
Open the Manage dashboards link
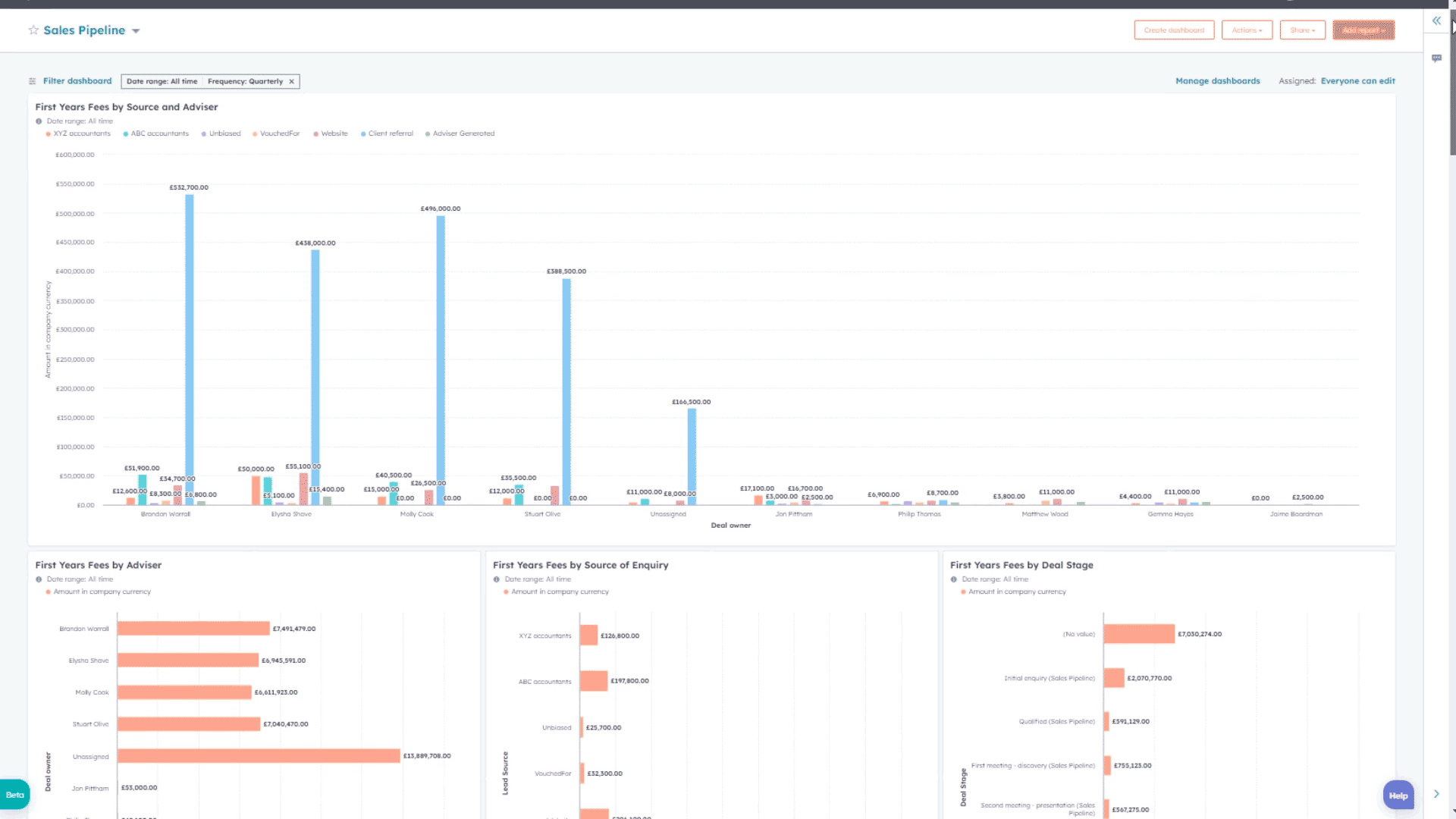point(1218,81)
